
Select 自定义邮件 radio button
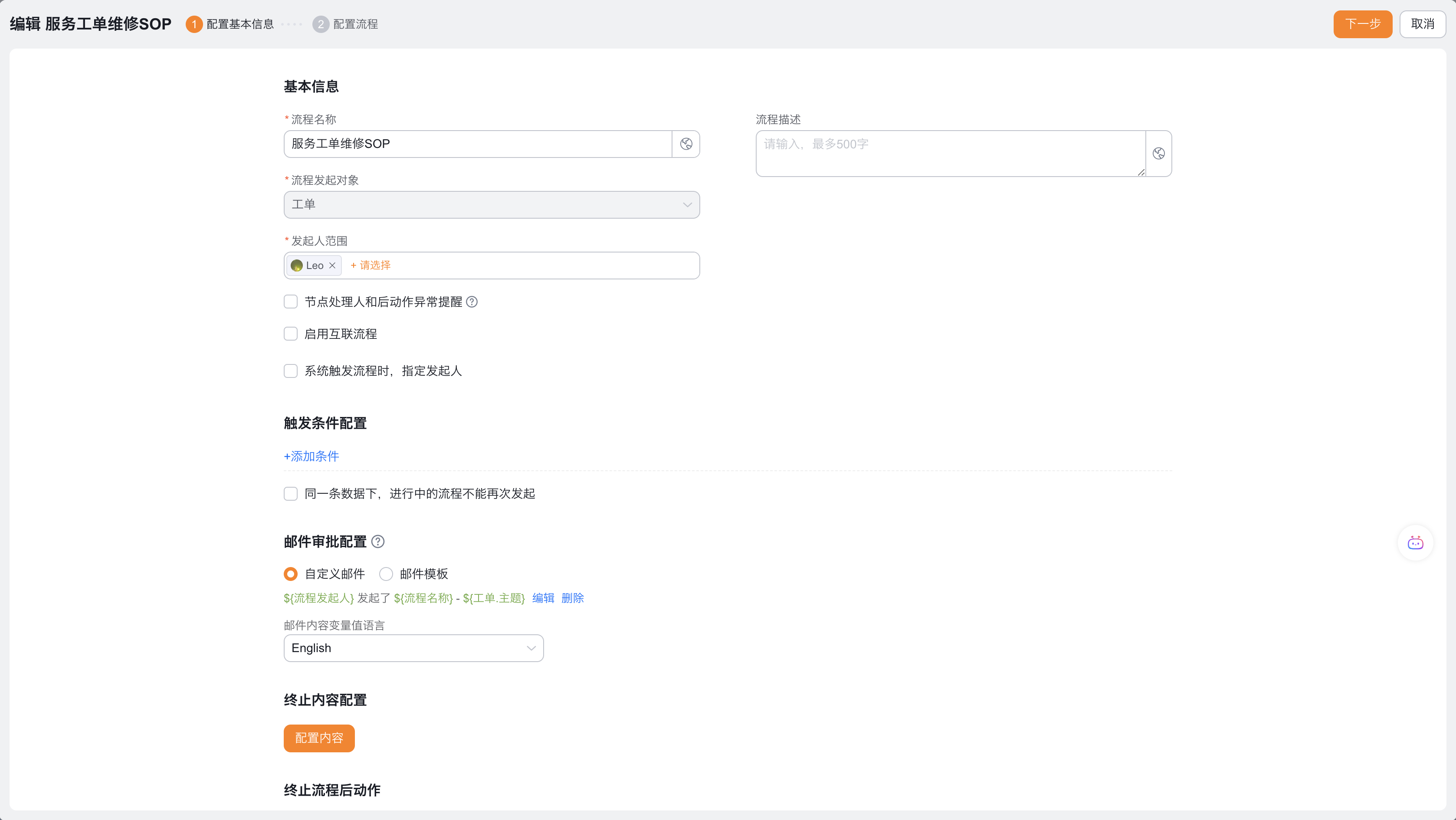[x=291, y=574]
